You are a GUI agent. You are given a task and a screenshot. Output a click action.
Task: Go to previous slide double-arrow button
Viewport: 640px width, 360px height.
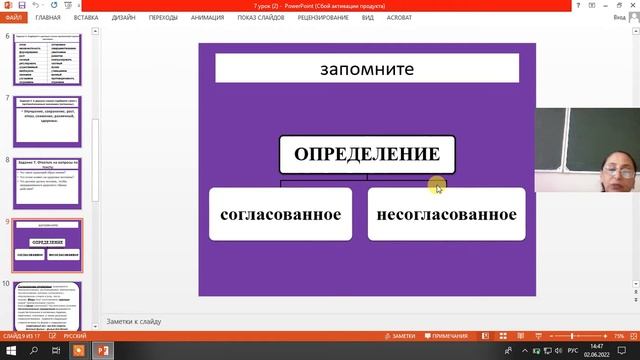(636, 292)
